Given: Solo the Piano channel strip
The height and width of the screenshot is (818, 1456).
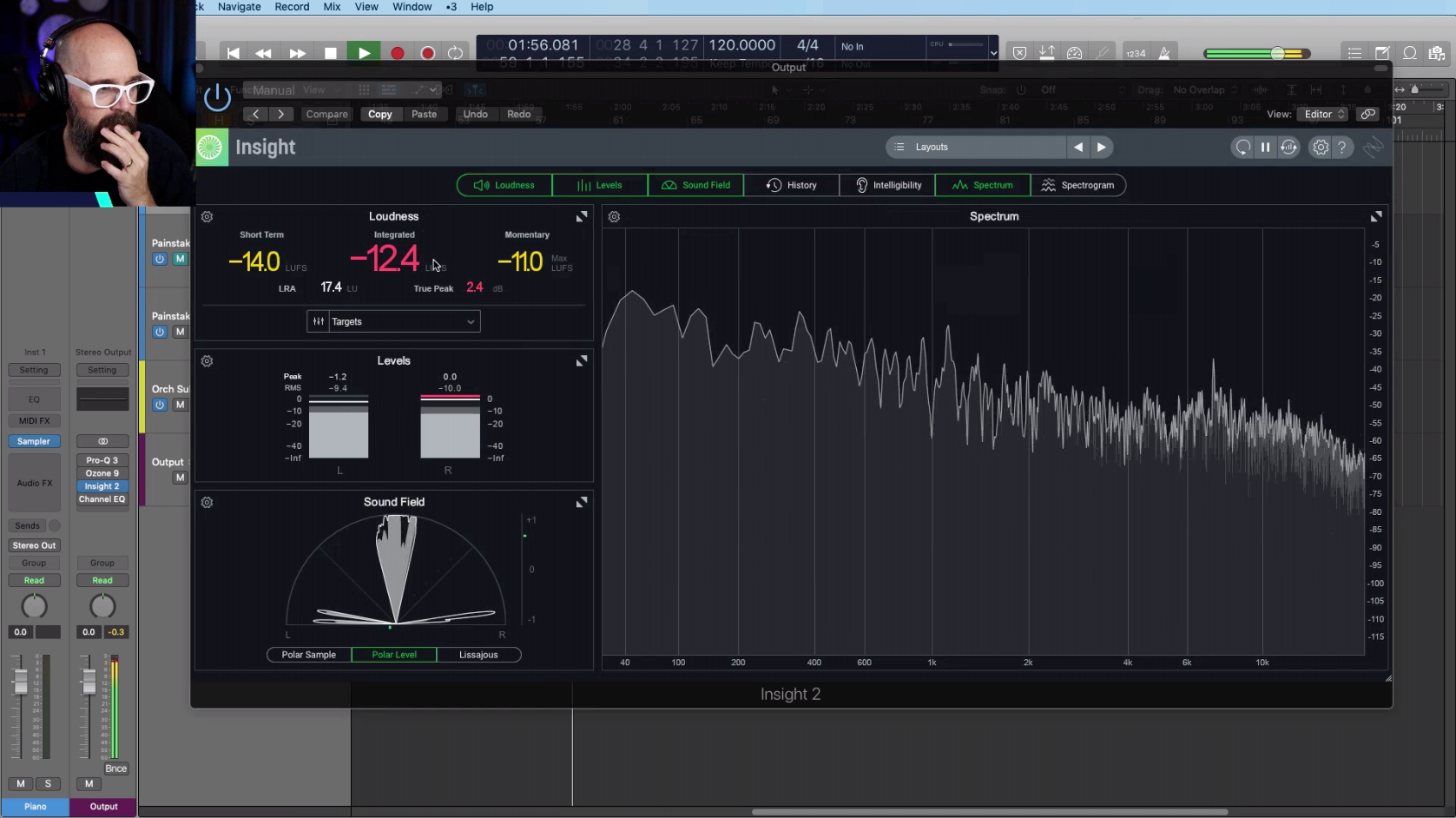Looking at the screenshot, I should click(x=48, y=783).
